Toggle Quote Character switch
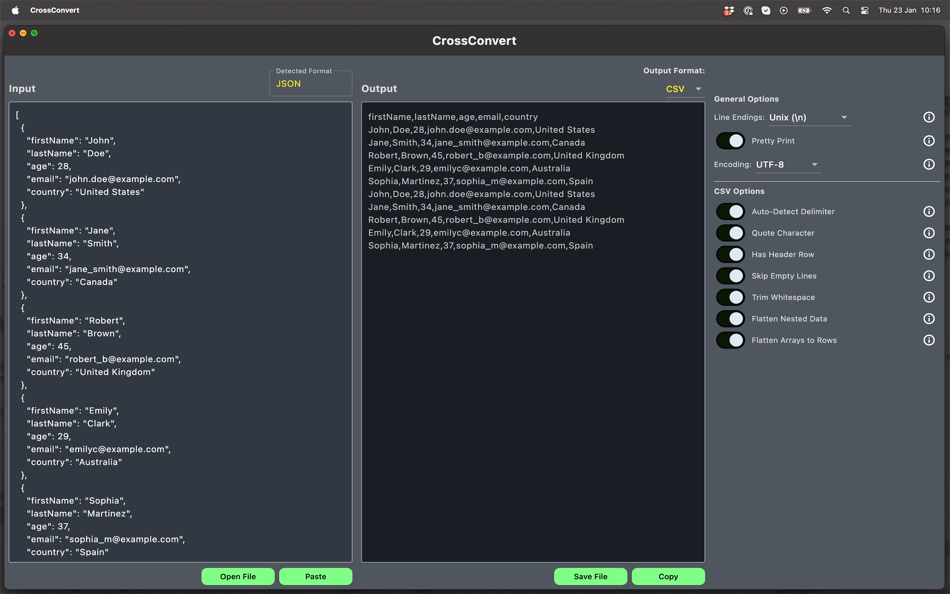 (x=730, y=233)
